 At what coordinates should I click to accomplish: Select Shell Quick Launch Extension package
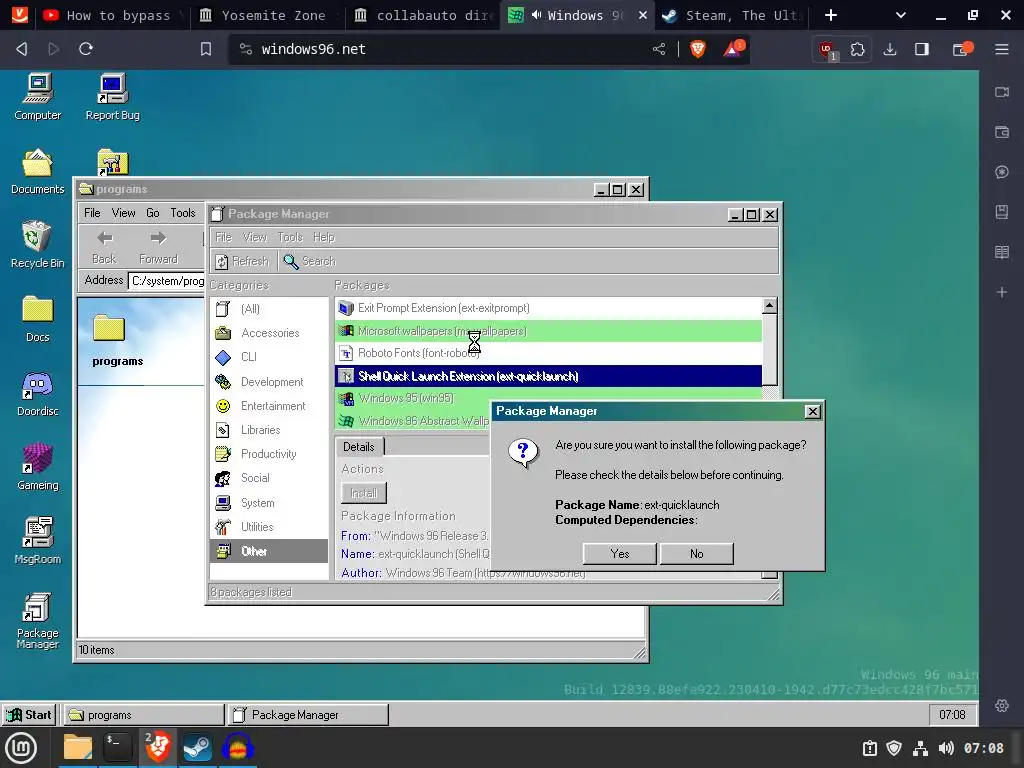pos(548,376)
